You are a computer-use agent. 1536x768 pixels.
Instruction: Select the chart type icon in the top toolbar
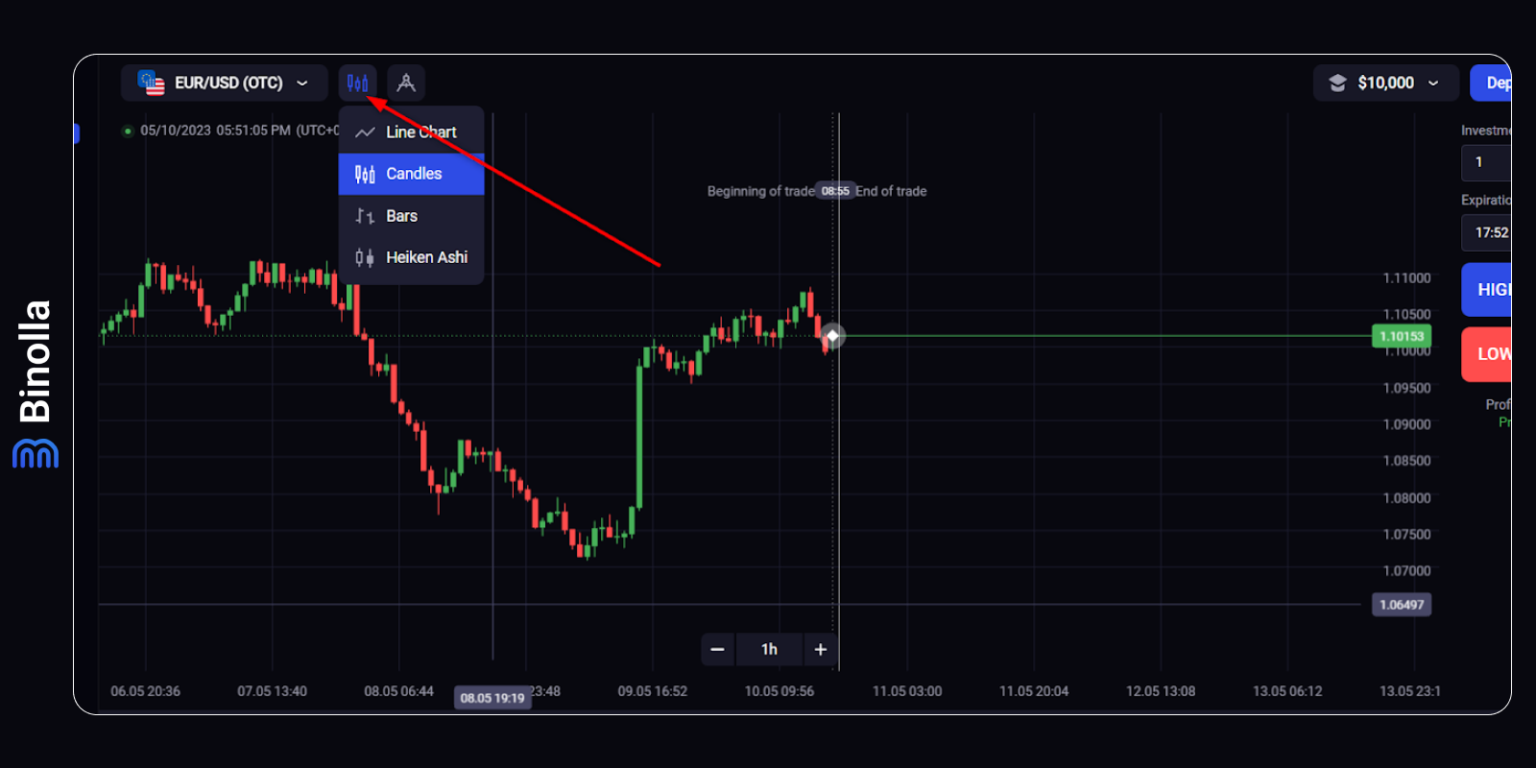[x=357, y=83]
